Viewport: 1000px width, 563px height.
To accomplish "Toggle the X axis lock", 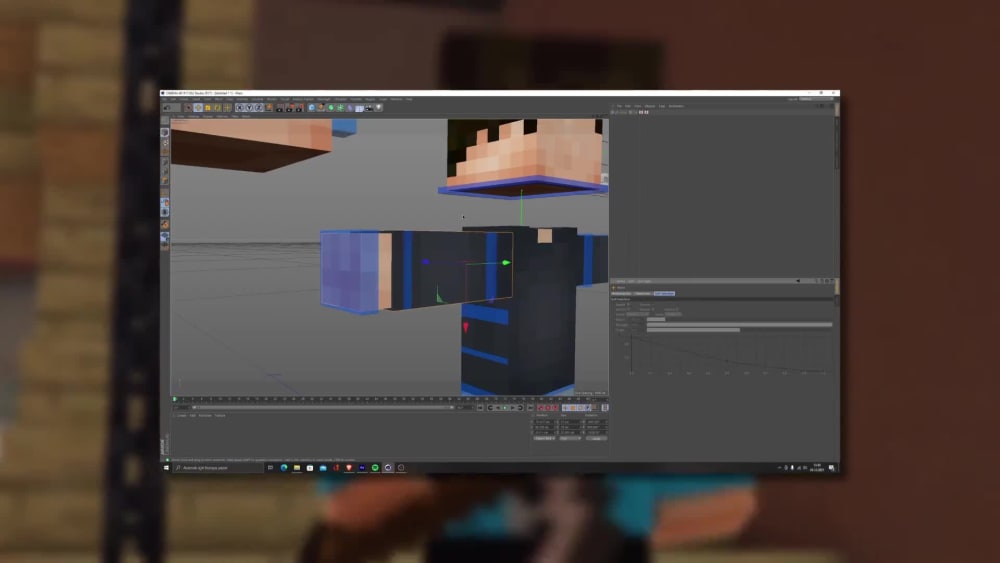I will click(x=240, y=108).
